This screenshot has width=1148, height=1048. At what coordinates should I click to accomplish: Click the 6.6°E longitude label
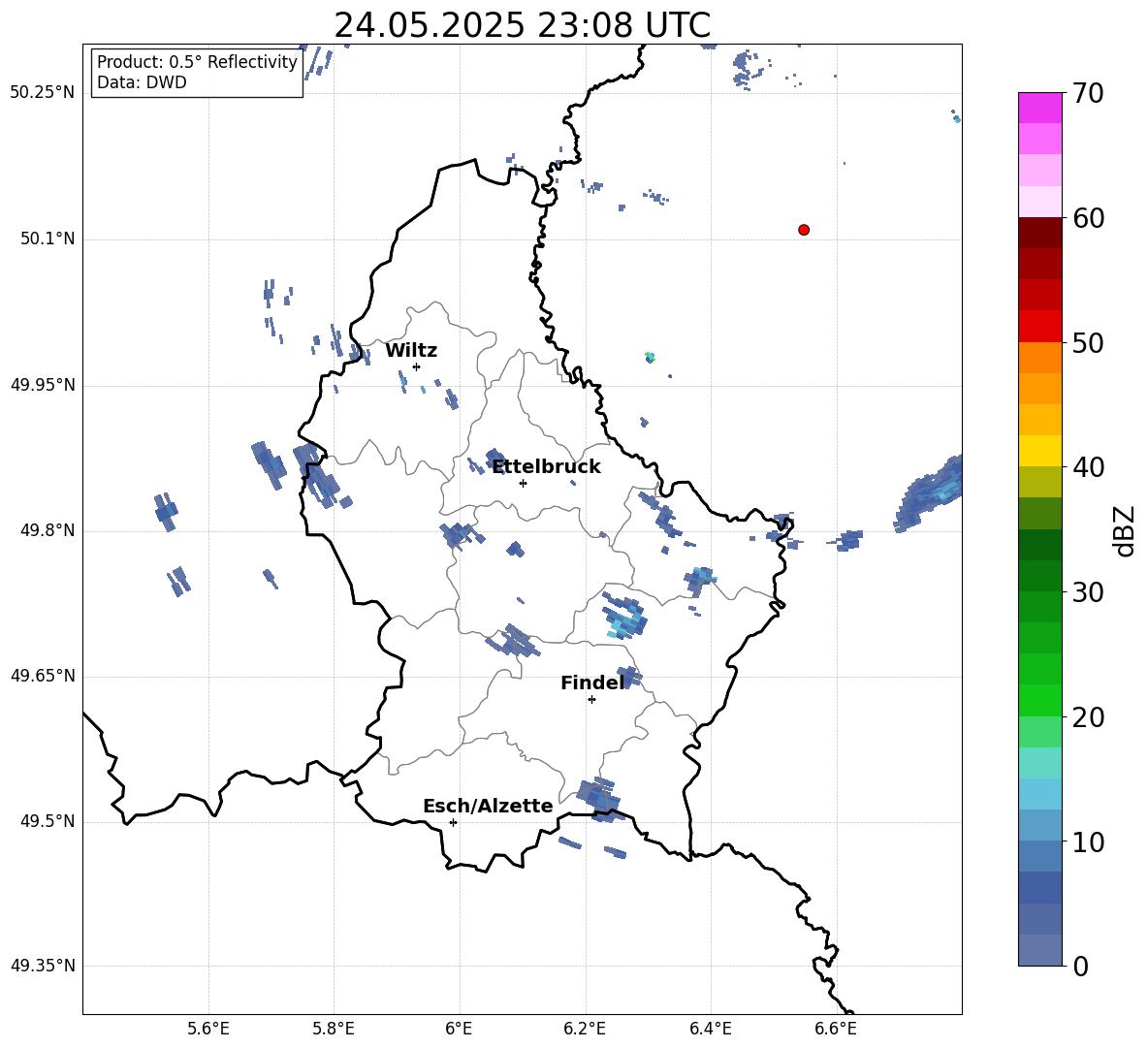click(x=836, y=1029)
